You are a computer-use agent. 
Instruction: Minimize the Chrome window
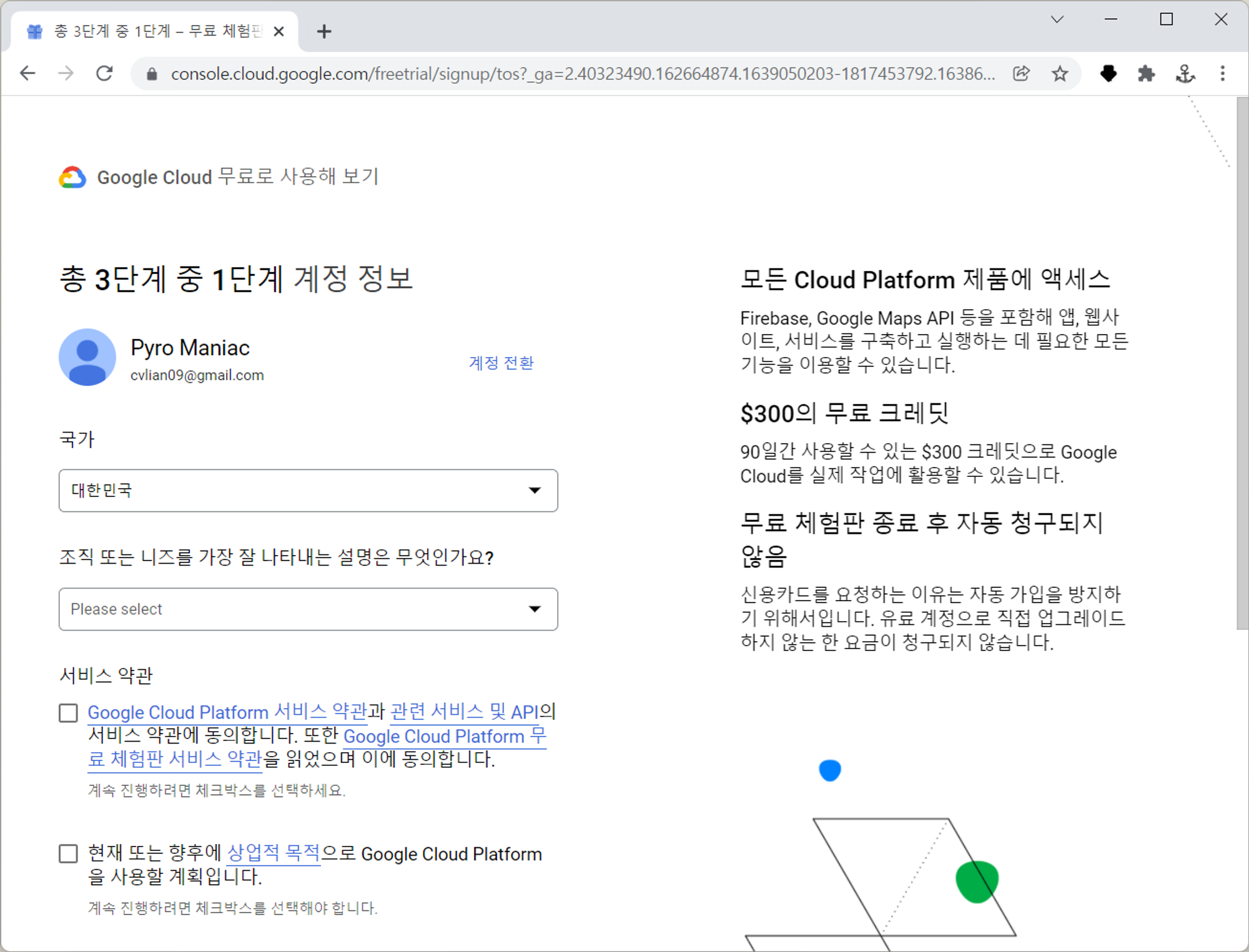pos(1111,19)
